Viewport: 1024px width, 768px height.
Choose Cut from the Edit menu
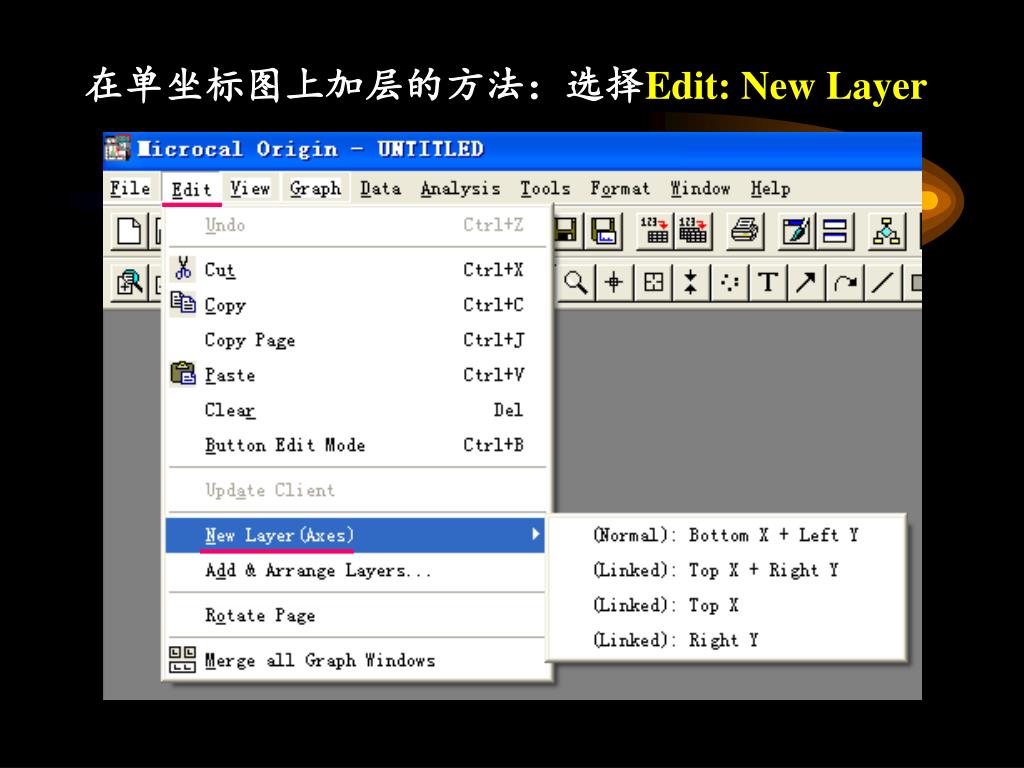(x=356, y=269)
